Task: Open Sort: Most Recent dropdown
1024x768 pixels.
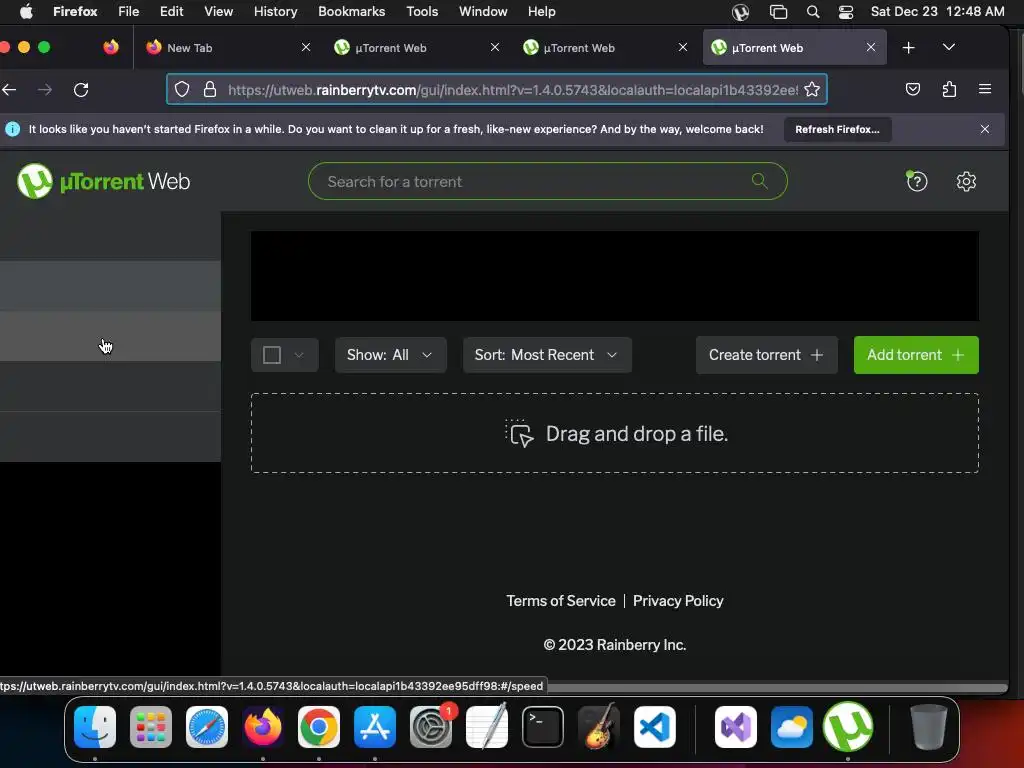Action: (x=547, y=355)
